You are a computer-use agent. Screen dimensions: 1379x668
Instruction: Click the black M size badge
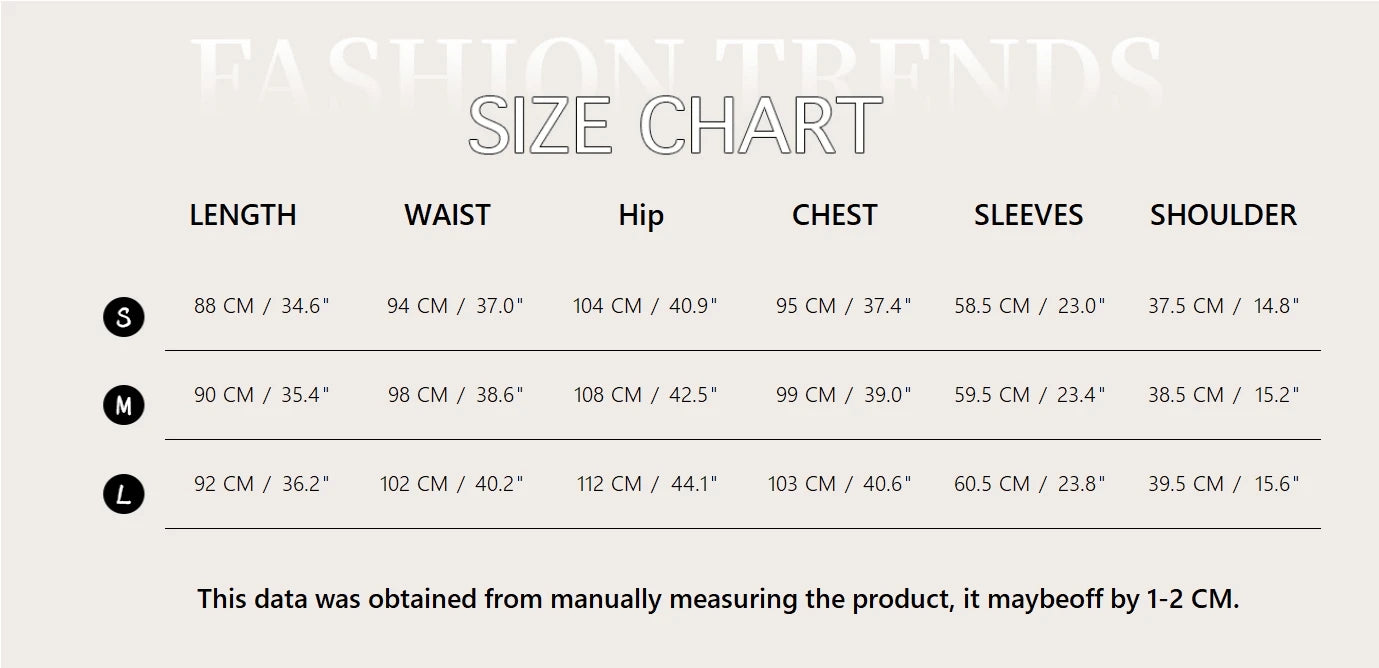pyautogui.click(x=124, y=405)
